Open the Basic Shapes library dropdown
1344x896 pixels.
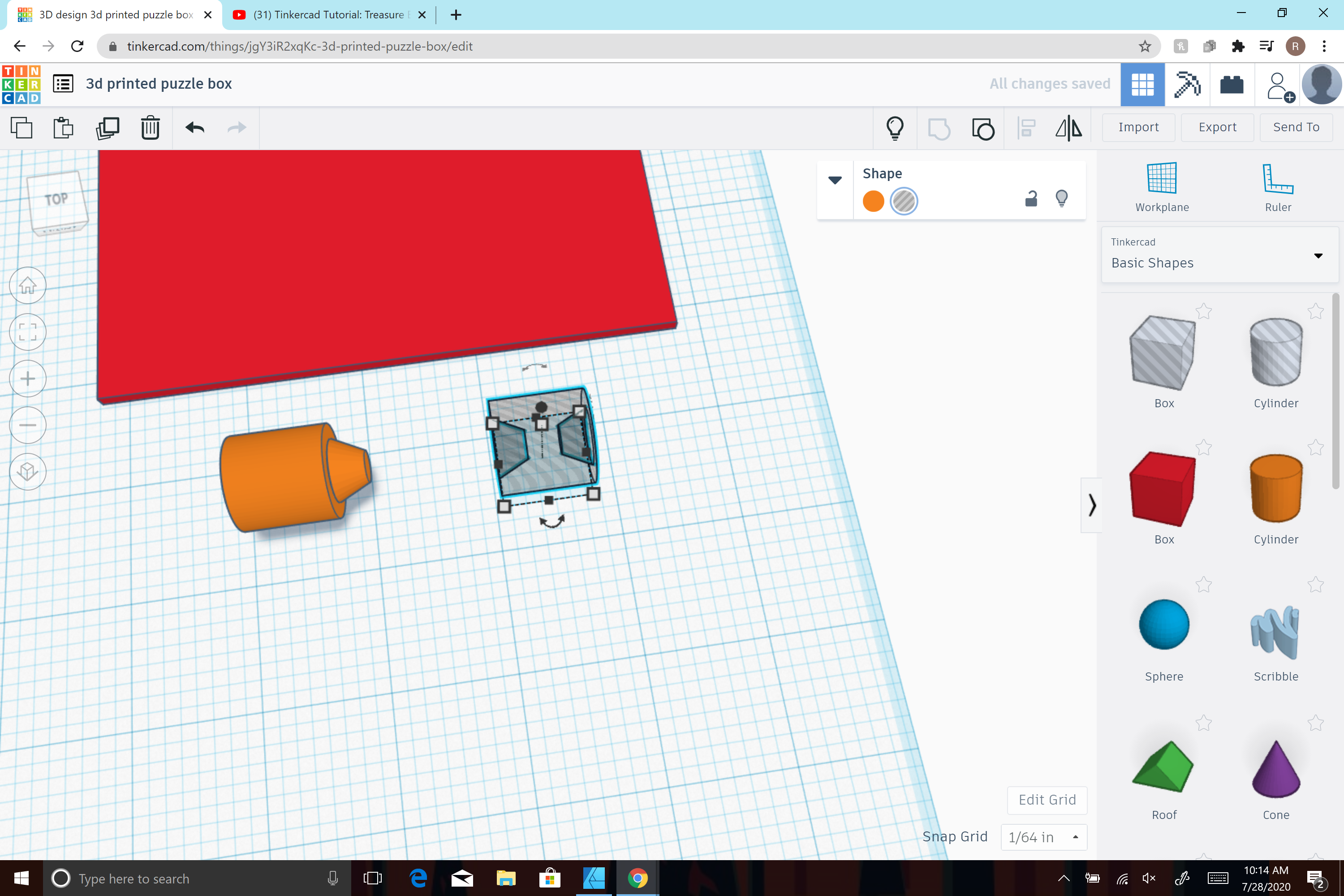click(x=1219, y=255)
